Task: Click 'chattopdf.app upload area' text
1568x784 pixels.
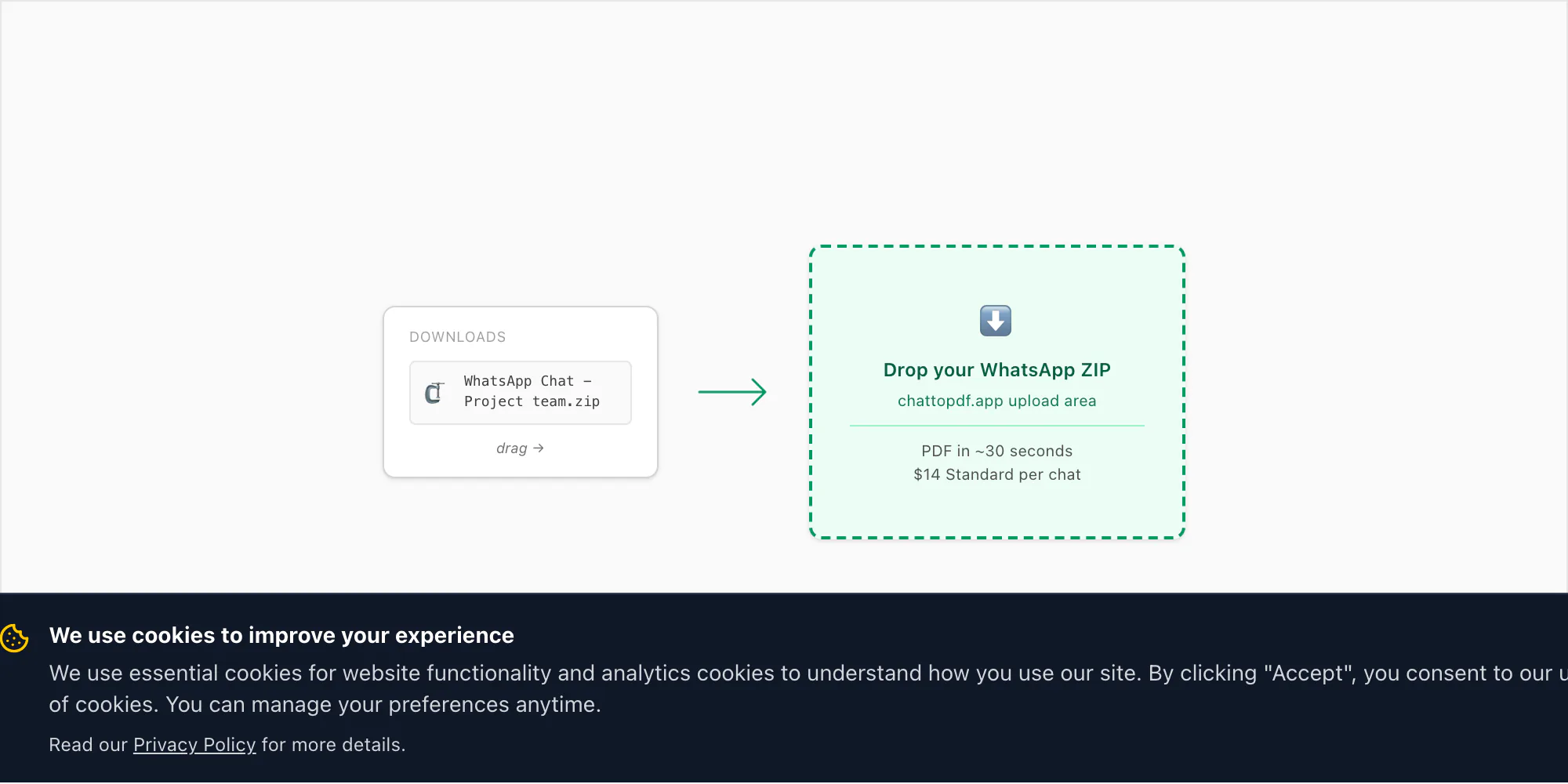Action: (996, 401)
